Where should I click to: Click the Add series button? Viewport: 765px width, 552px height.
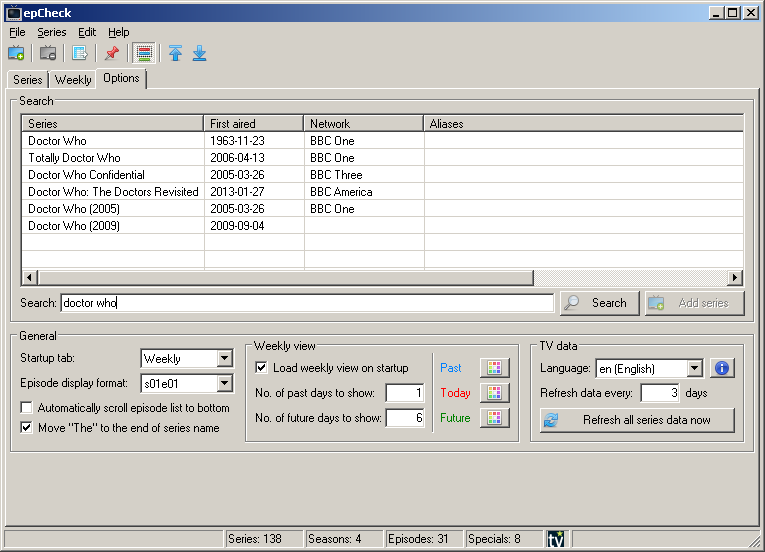tap(695, 303)
